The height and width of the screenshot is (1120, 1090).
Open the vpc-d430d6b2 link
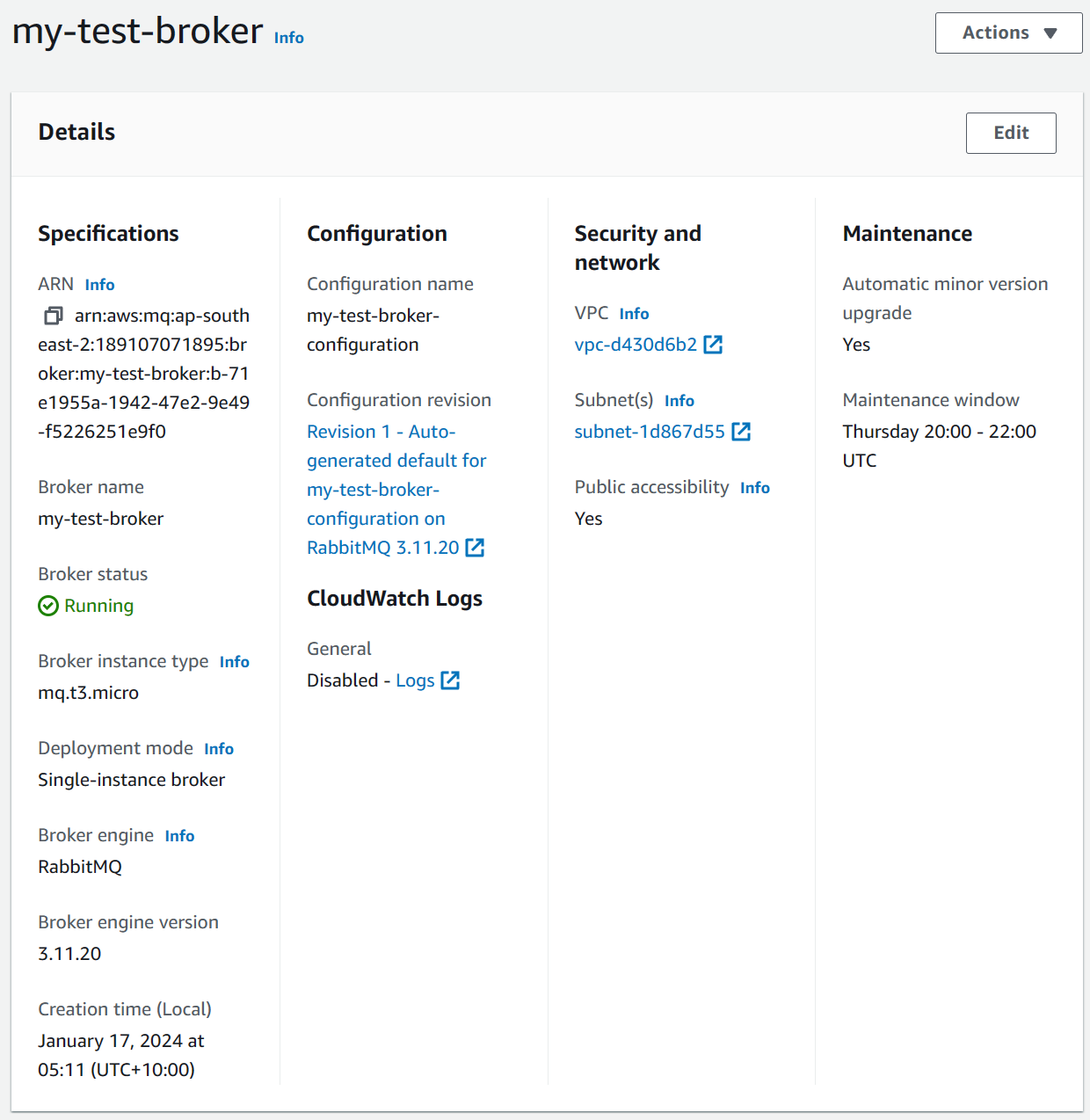click(636, 345)
